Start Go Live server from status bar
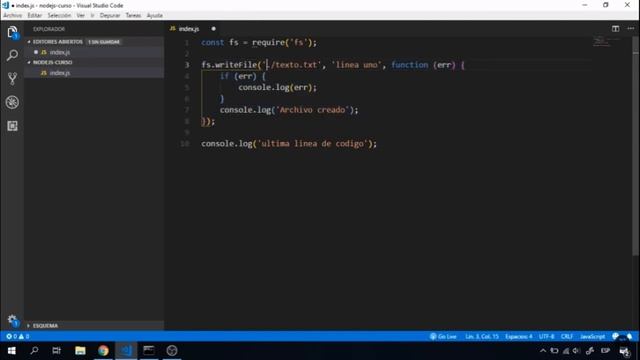The height and width of the screenshot is (360, 640). pos(443,336)
